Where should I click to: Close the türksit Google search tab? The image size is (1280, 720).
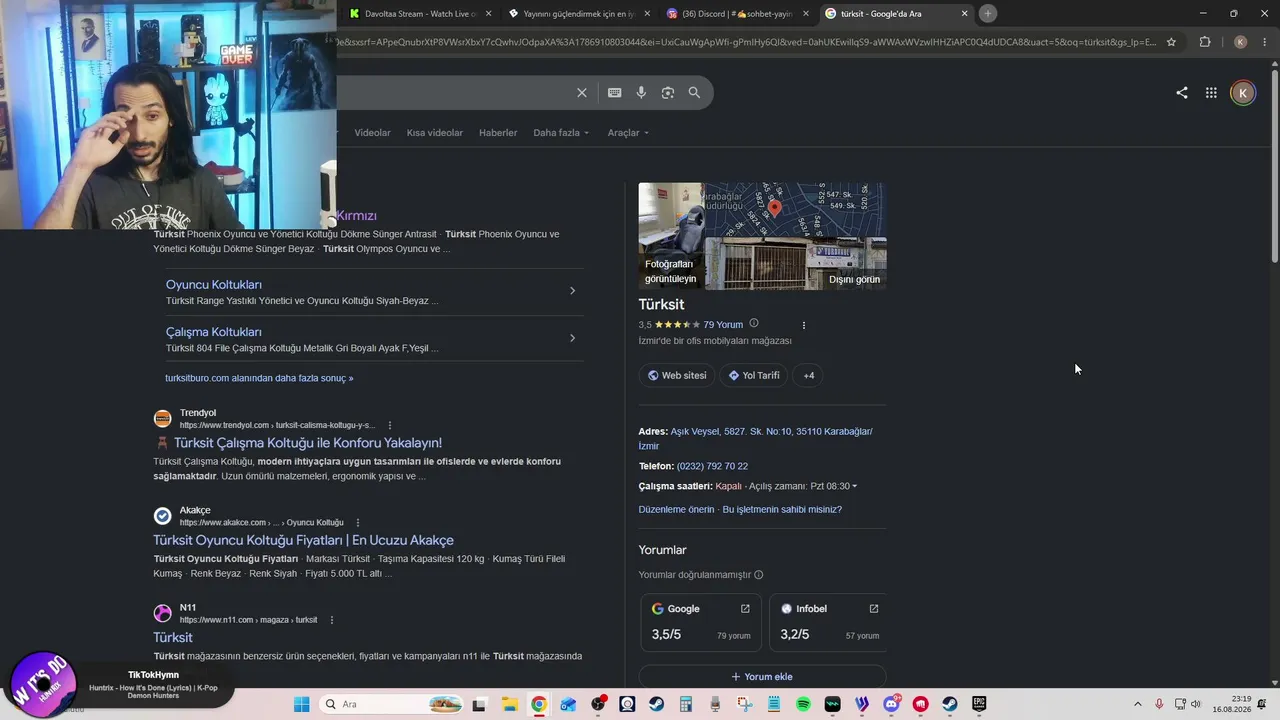pyautogui.click(x=964, y=14)
